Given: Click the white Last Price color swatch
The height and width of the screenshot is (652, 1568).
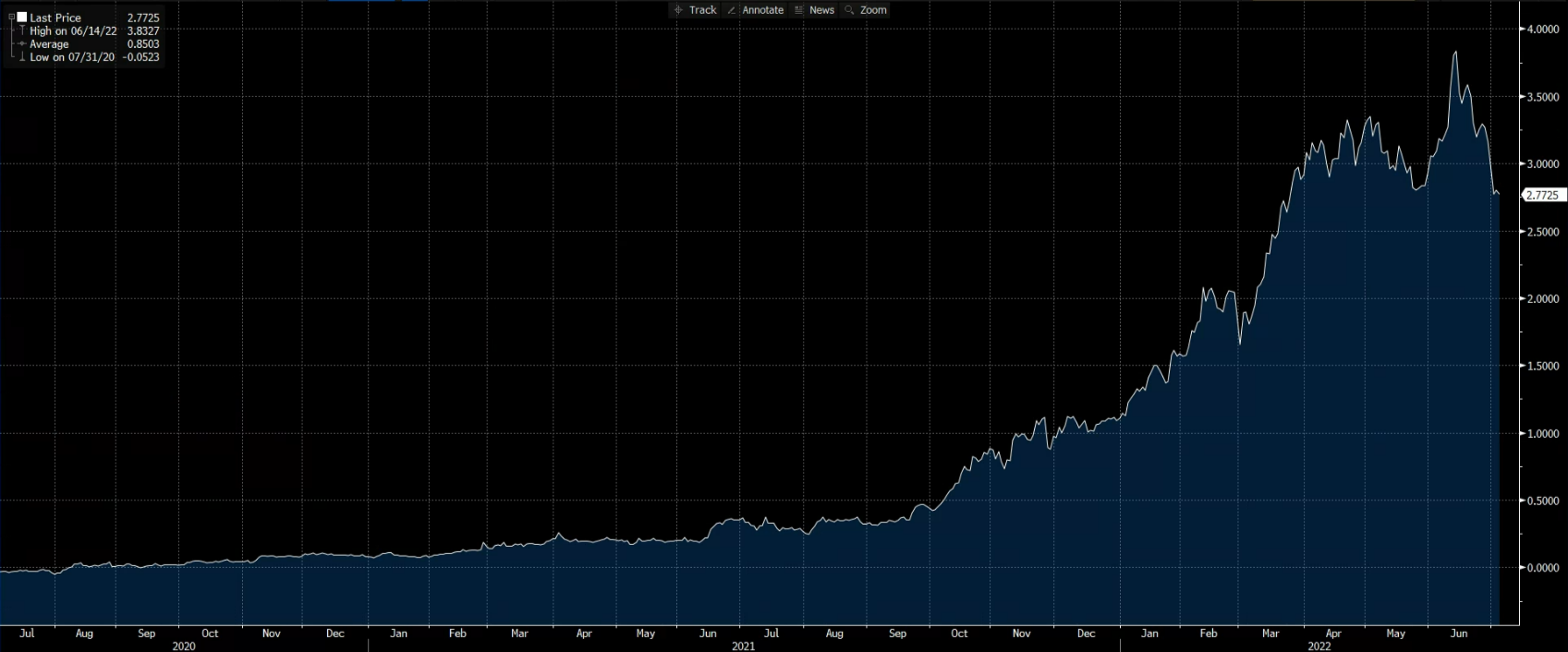Looking at the screenshot, I should (22, 18).
